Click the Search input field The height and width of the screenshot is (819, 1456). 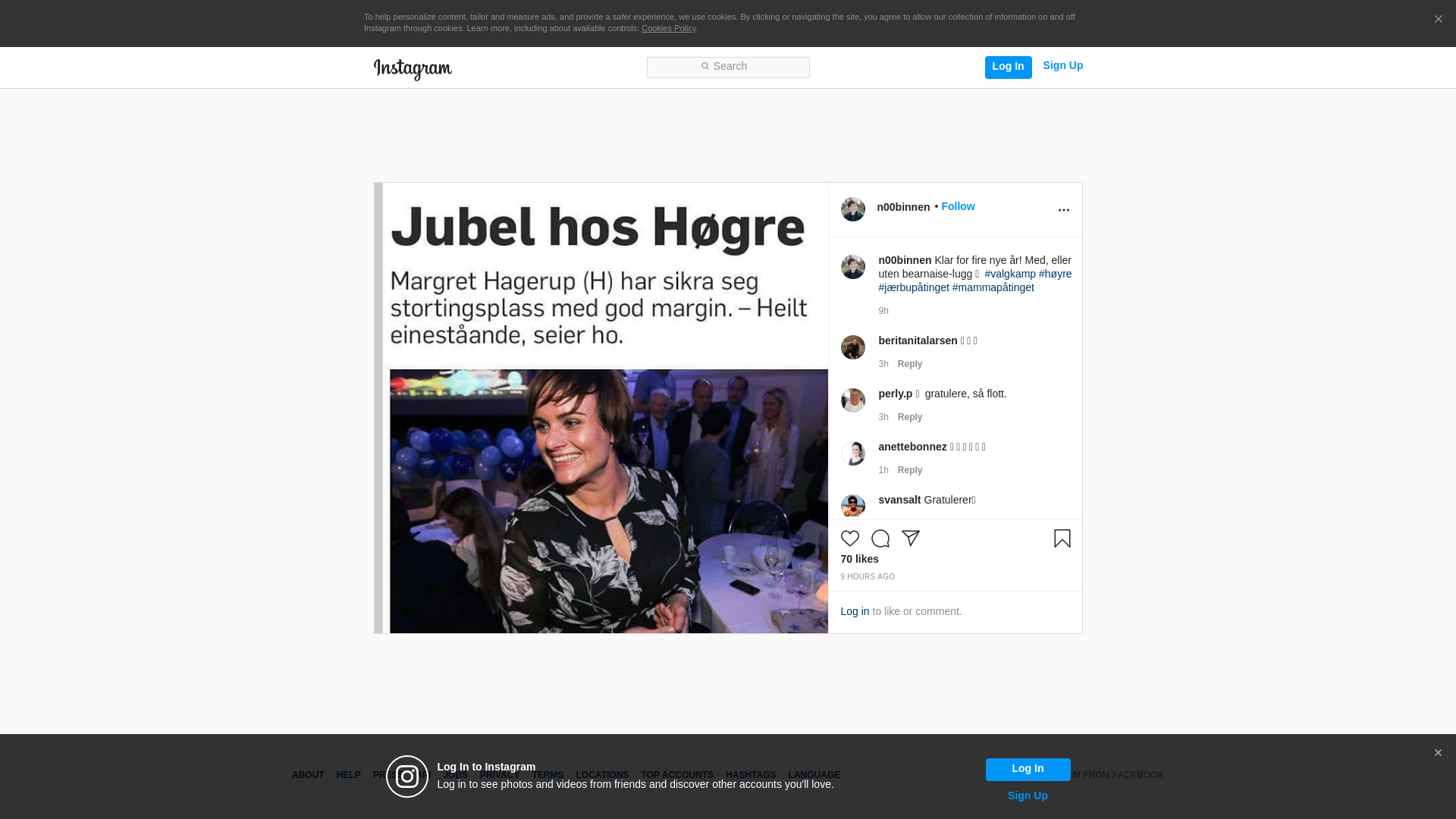pos(728,67)
